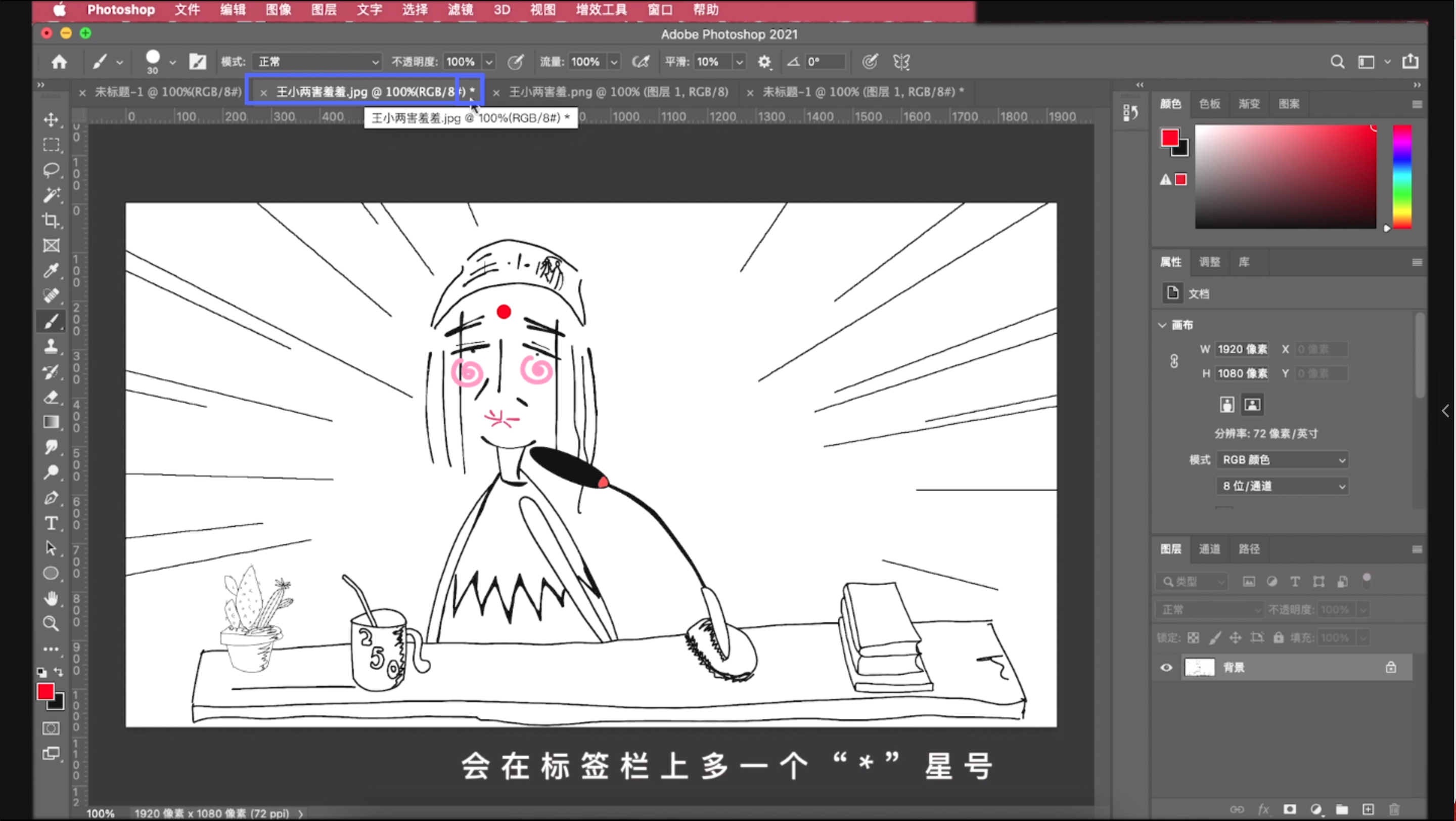Select the Lasso tool
Image resolution: width=1456 pixels, height=821 pixels.
52,169
